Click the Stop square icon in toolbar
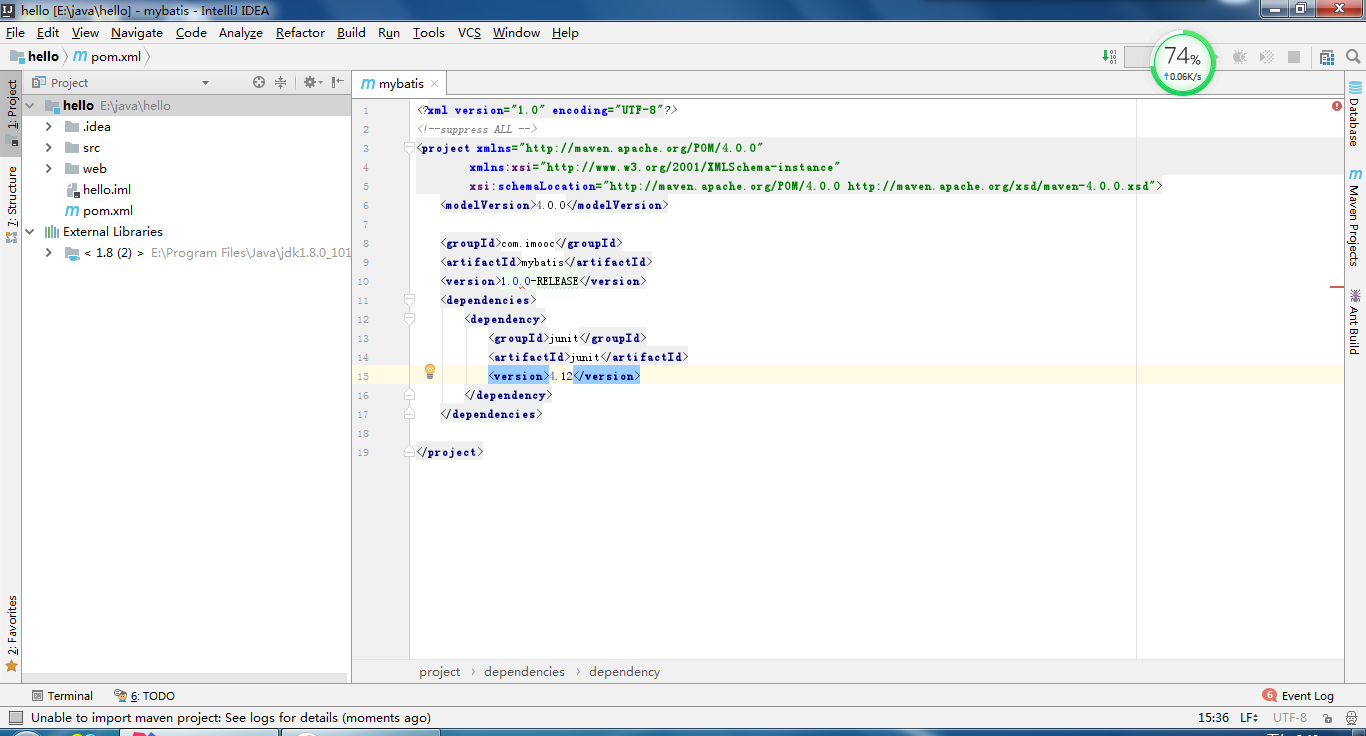Viewport: 1366px width, 736px height. click(1294, 57)
